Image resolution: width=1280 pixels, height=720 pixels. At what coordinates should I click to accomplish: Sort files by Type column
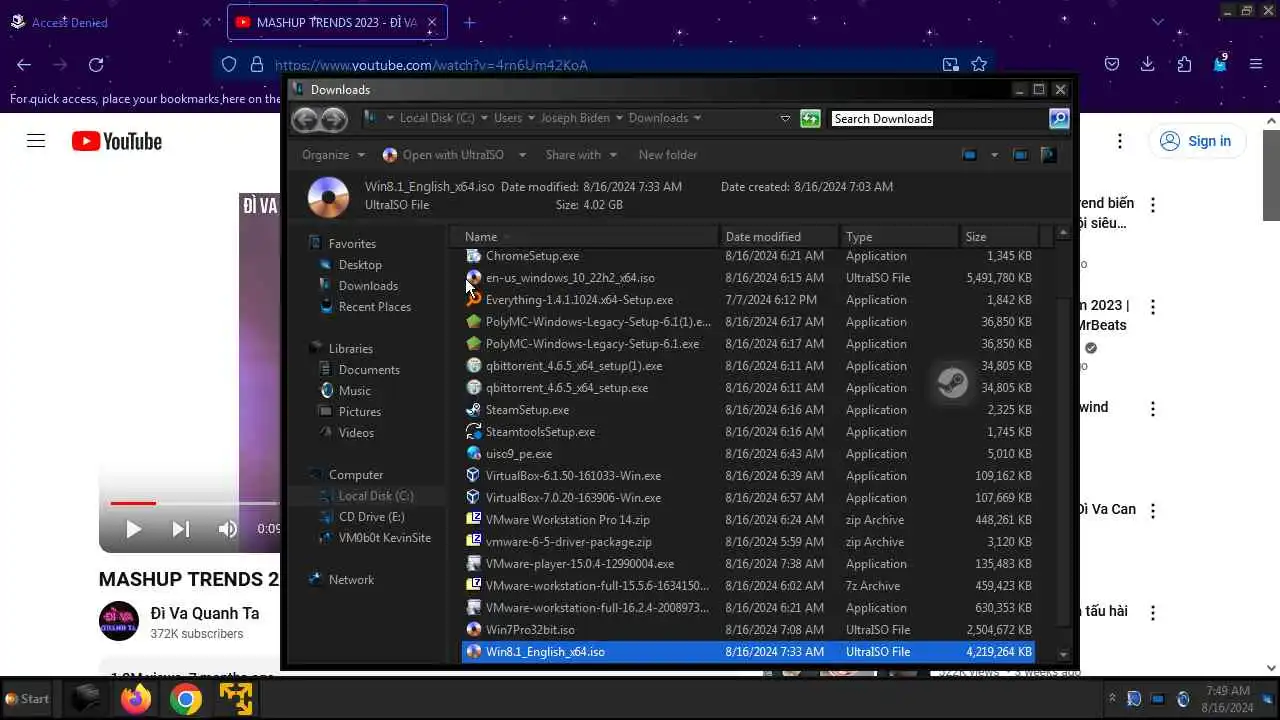(x=899, y=237)
